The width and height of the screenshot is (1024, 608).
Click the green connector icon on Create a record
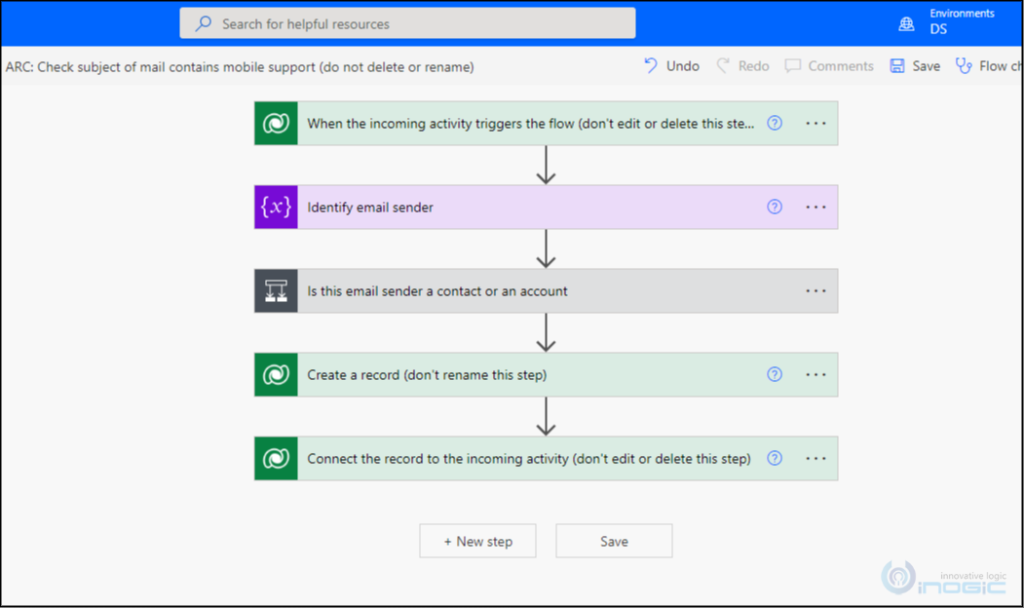[274, 374]
